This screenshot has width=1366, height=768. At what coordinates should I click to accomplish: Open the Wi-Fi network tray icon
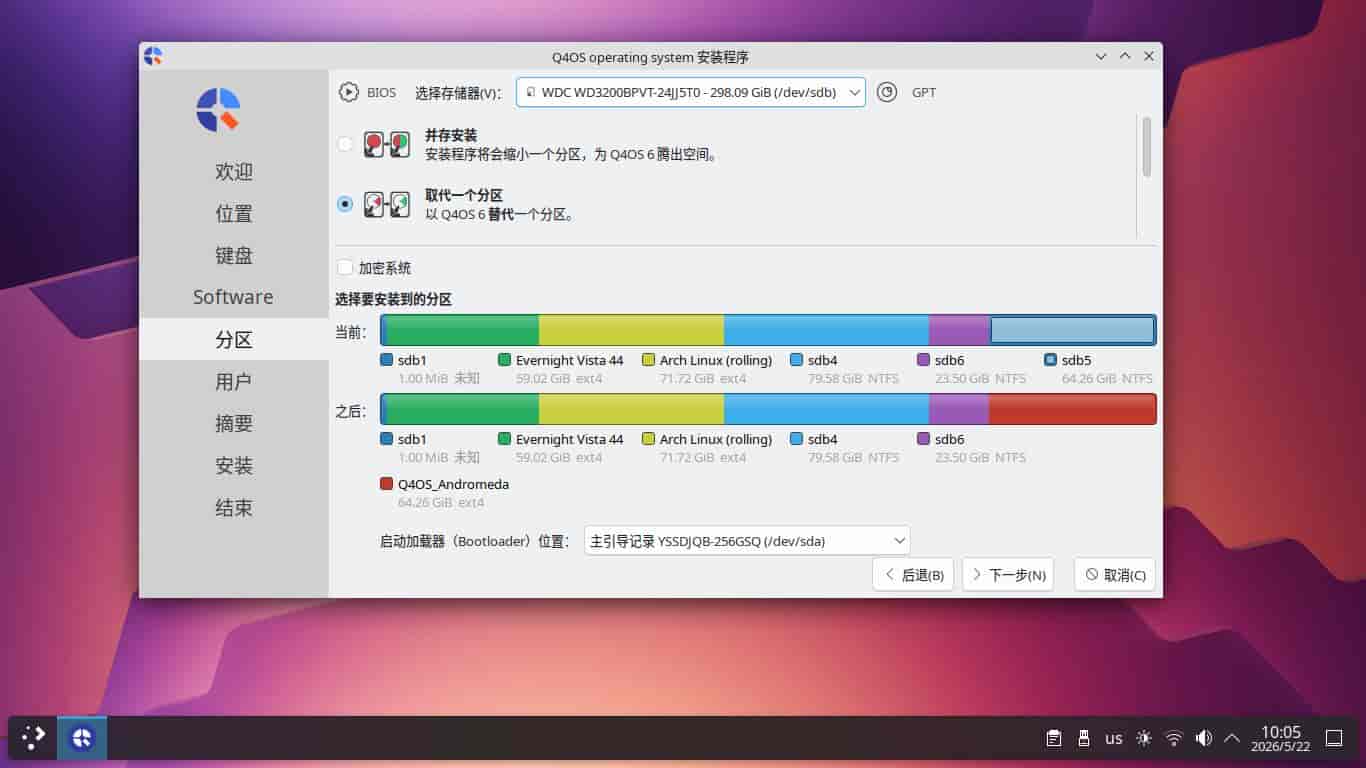[x=1174, y=738]
